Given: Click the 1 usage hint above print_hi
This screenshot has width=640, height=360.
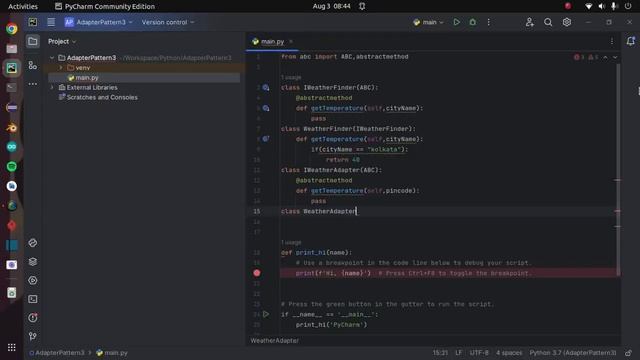Looking at the screenshot, I should 291,242.
